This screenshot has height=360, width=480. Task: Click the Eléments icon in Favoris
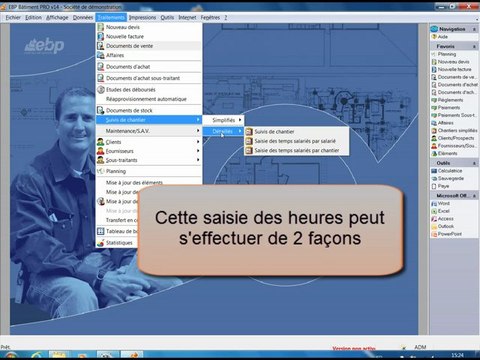tap(434, 153)
